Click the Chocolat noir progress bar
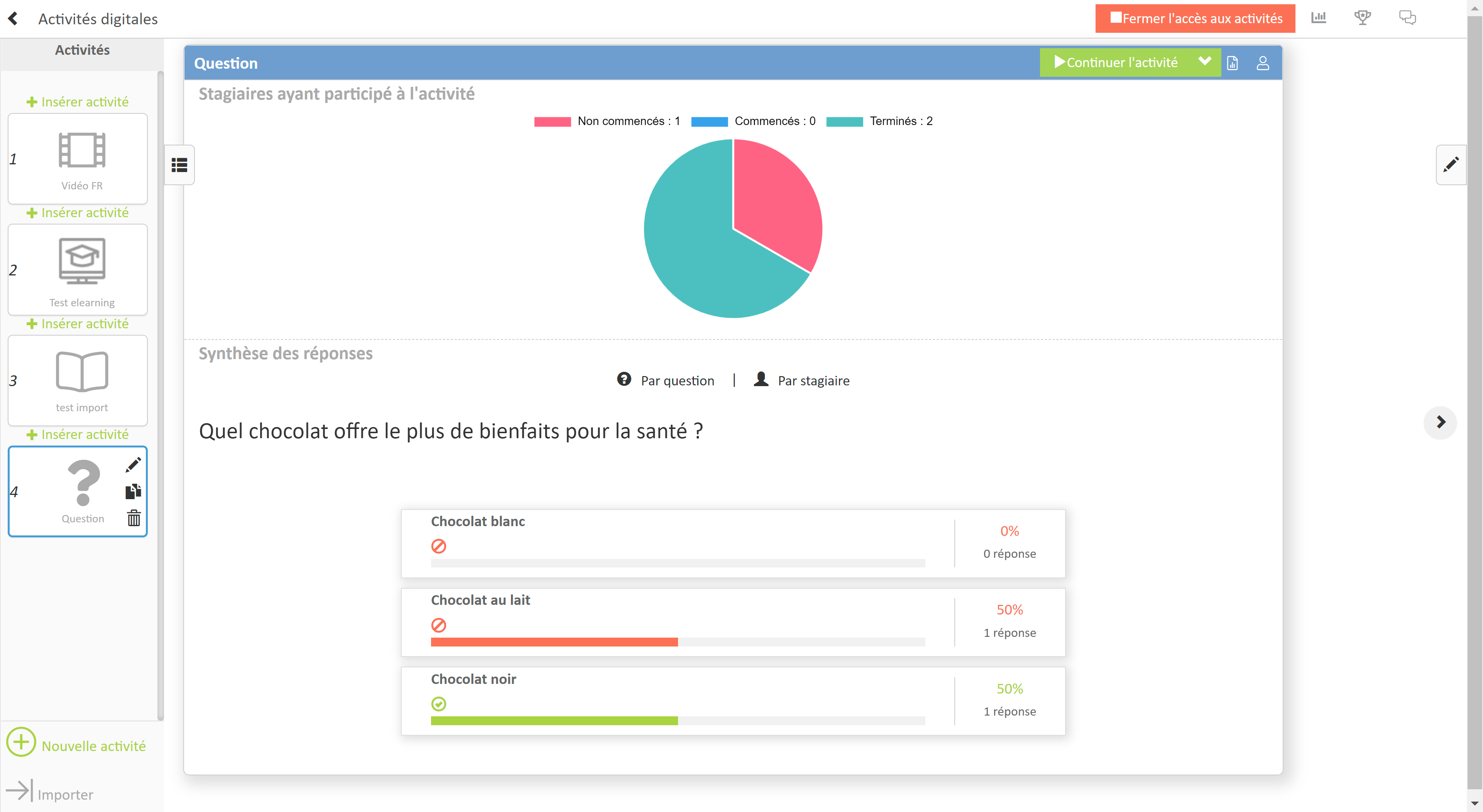Image resolution: width=1483 pixels, height=812 pixels. [x=678, y=721]
